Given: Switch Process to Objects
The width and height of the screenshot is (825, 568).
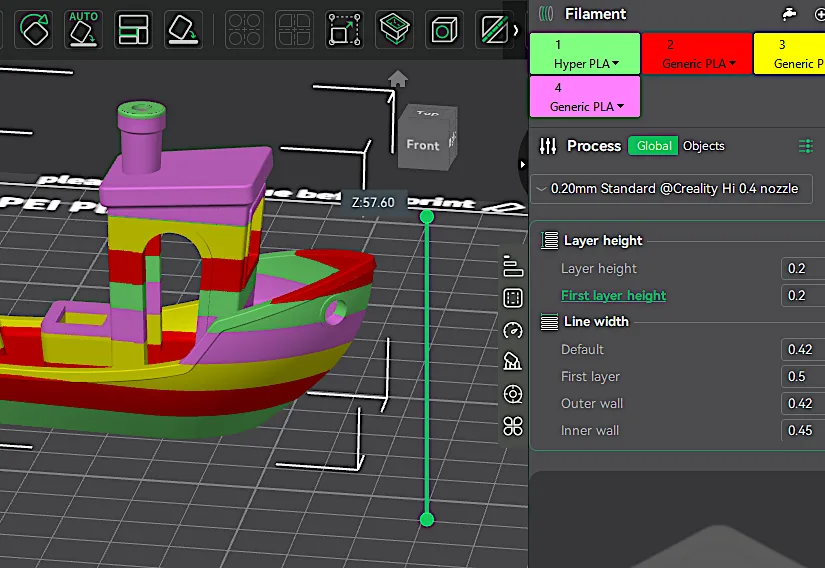Looking at the screenshot, I should [x=703, y=146].
